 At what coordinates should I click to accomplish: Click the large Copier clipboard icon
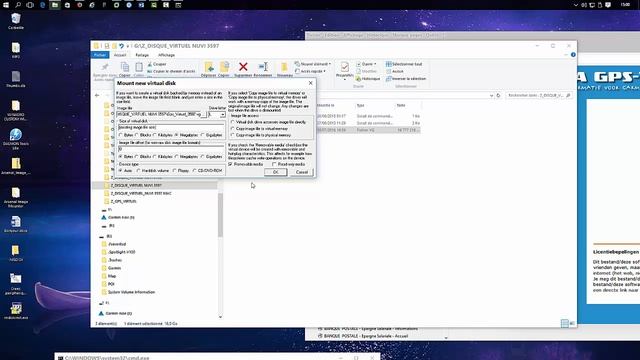click(124, 67)
